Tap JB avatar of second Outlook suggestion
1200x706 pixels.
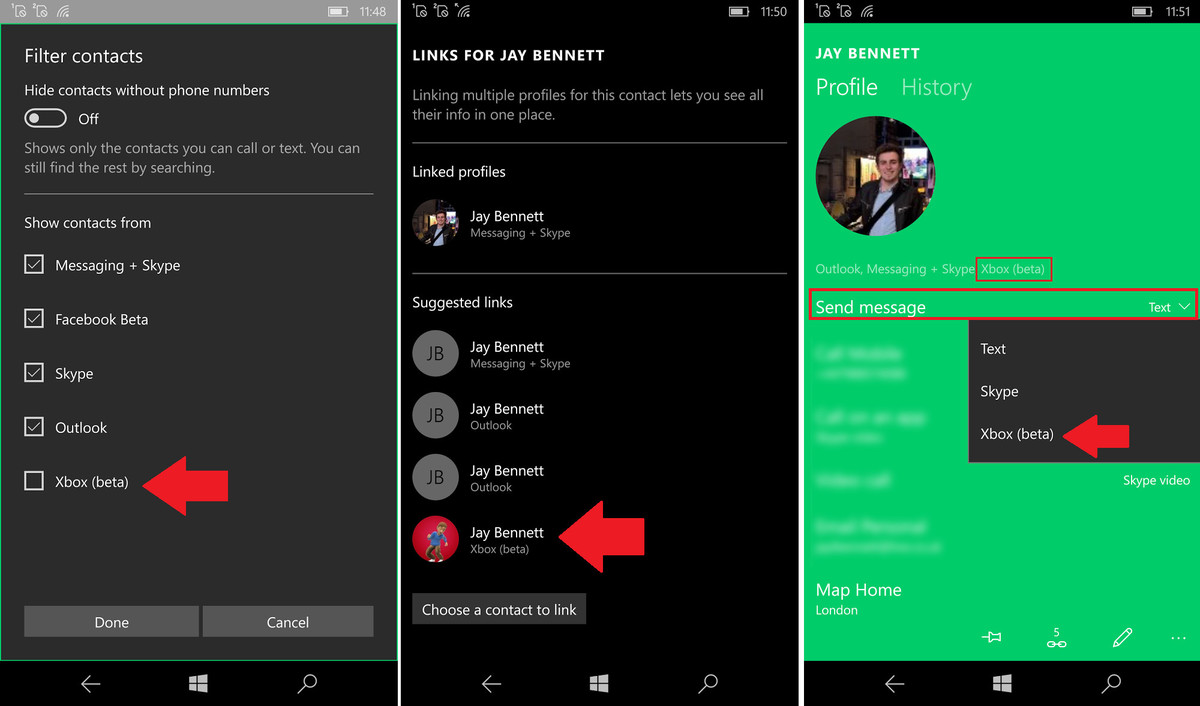tap(436, 478)
